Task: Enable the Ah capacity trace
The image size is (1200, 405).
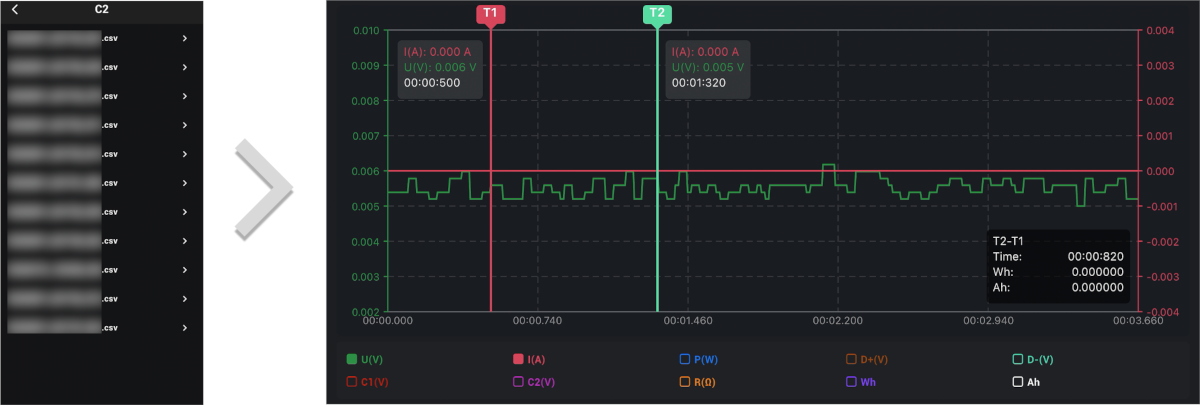Action: tap(1018, 381)
